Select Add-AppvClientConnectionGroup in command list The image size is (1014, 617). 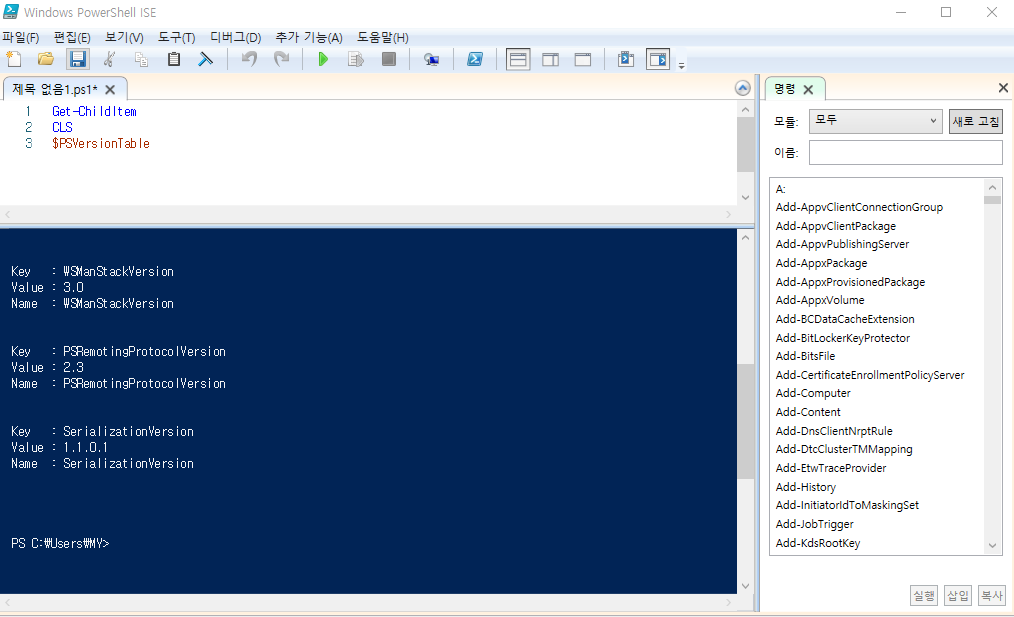coord(859,208)
